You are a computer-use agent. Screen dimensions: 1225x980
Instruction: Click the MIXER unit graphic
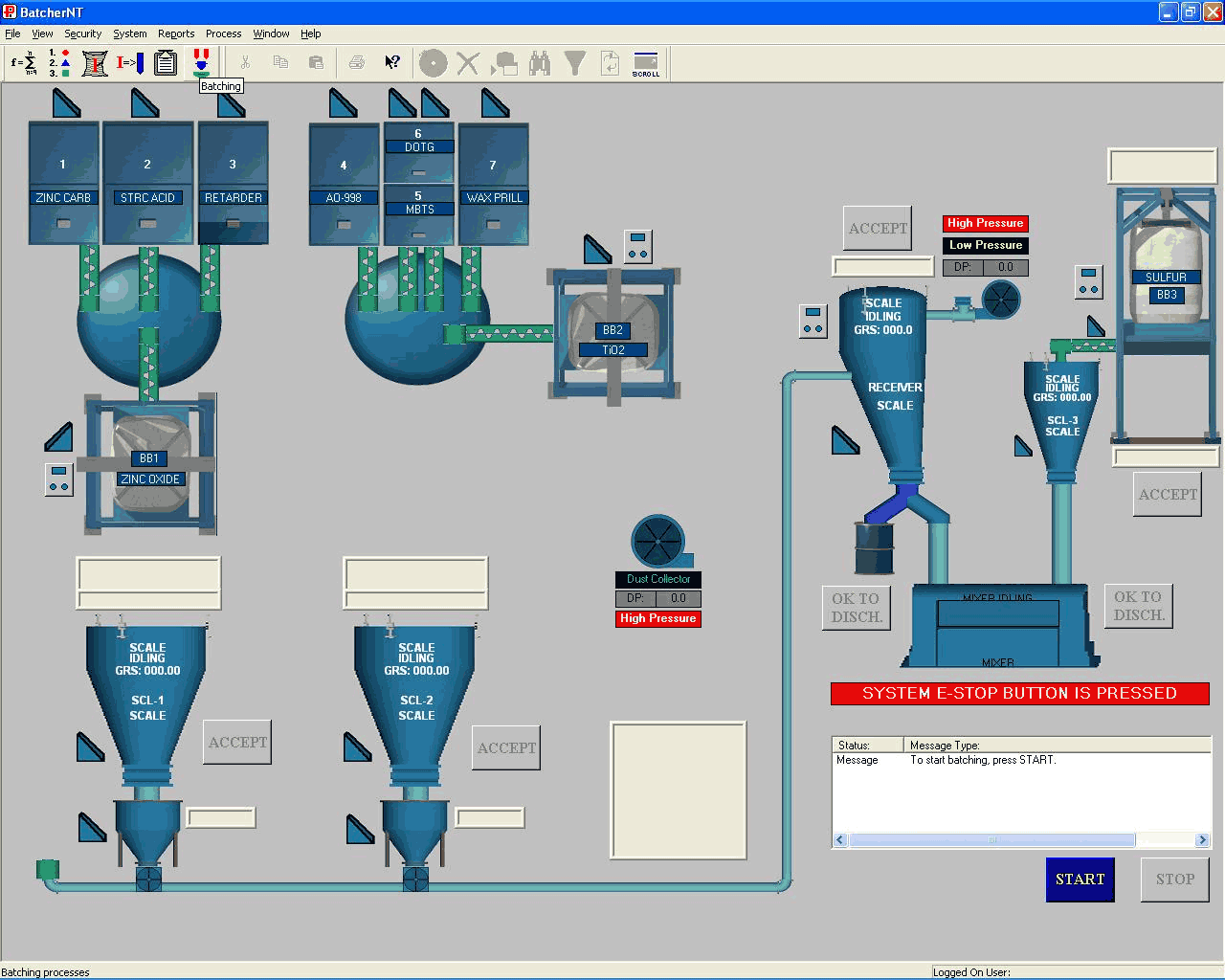coord(998,626)
